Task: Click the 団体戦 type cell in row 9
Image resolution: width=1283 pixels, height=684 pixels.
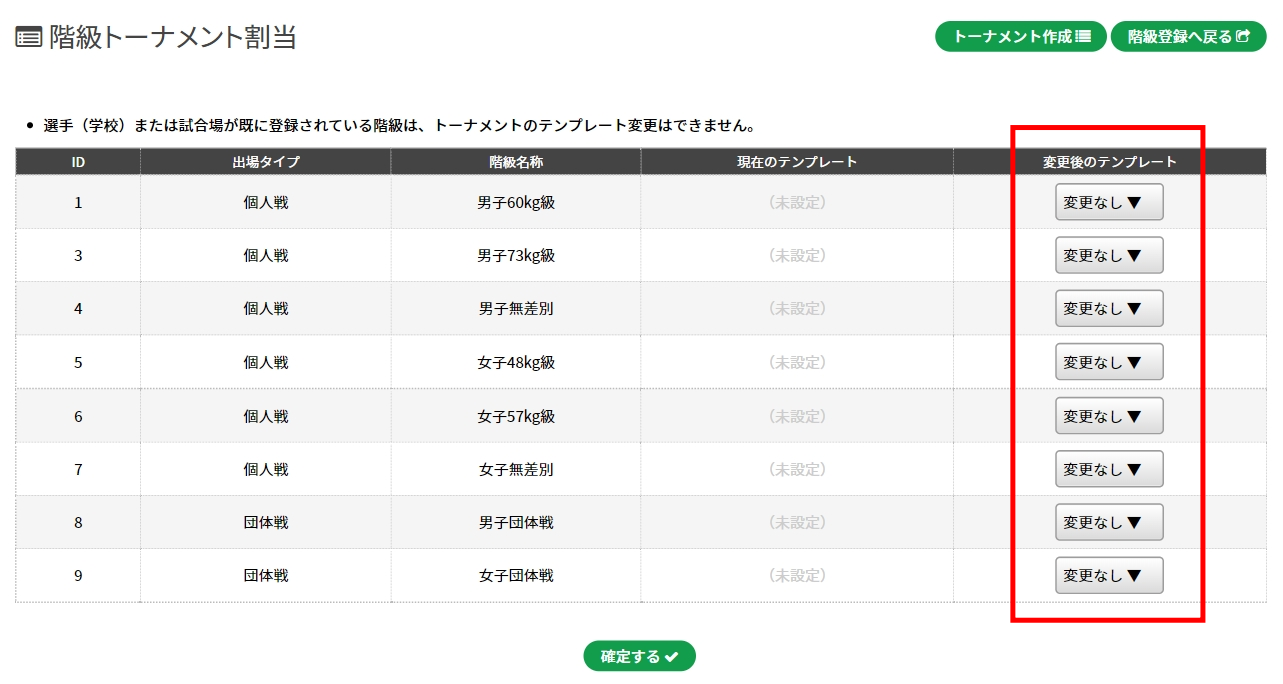Action: [x=265, y=575]
